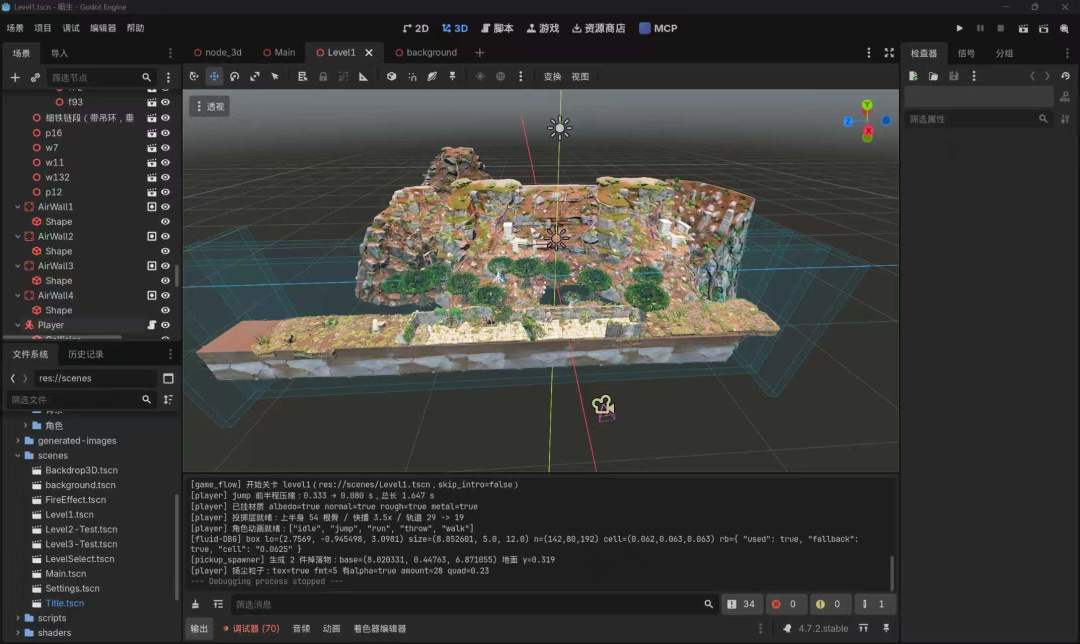Open the file sort options icon
Image resolution: width=1080 pixels, height=644 pixels.
[x=168, y=399]
